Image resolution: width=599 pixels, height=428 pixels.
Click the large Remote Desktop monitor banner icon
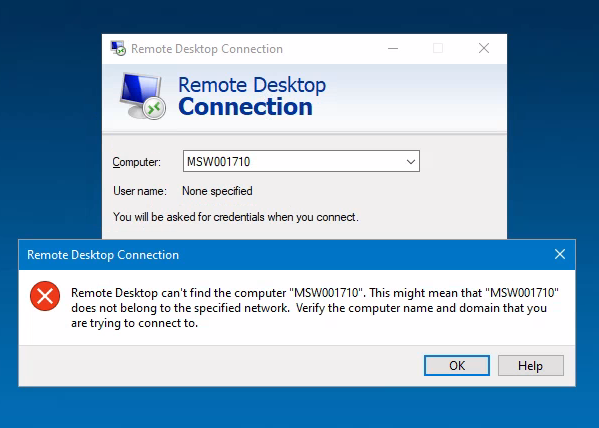click(142, 96)
